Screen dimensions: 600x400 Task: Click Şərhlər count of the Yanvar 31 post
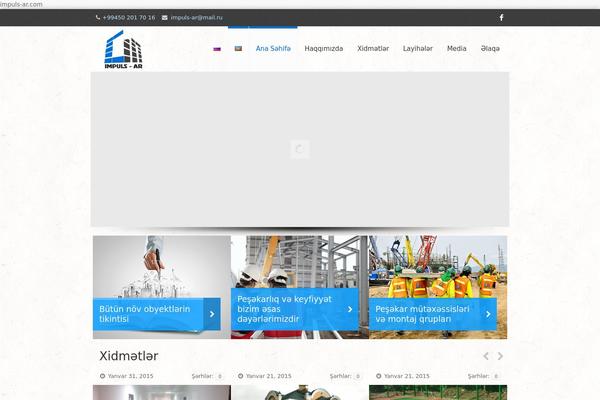[220, 376]
